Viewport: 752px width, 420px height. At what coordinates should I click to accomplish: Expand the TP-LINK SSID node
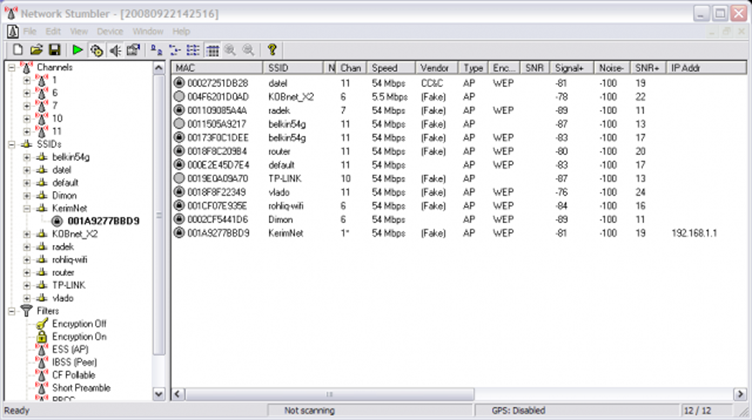point(27,285)
